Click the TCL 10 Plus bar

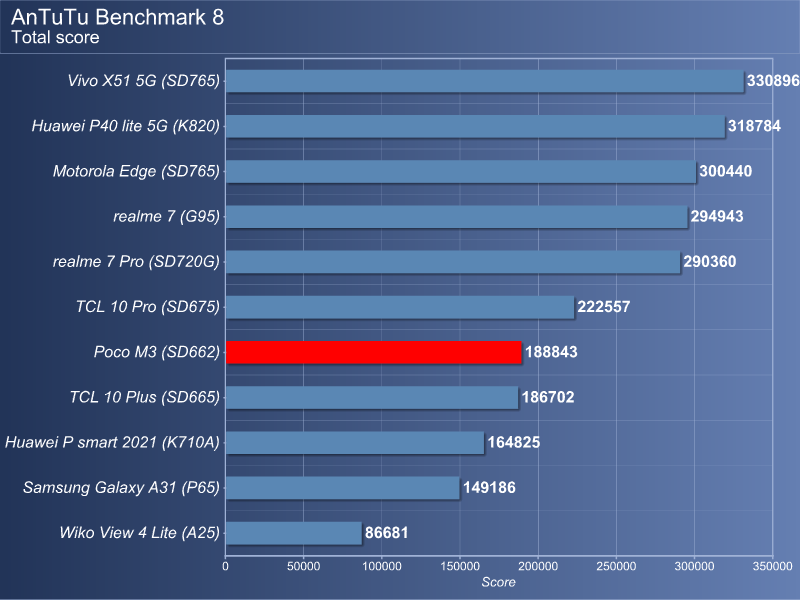(x=372, y=397)
